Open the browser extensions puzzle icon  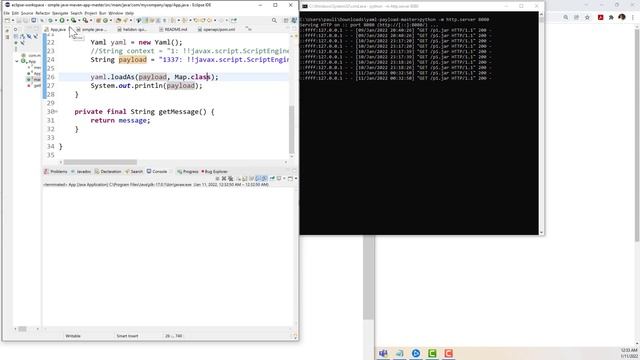(x=611, y=17)
